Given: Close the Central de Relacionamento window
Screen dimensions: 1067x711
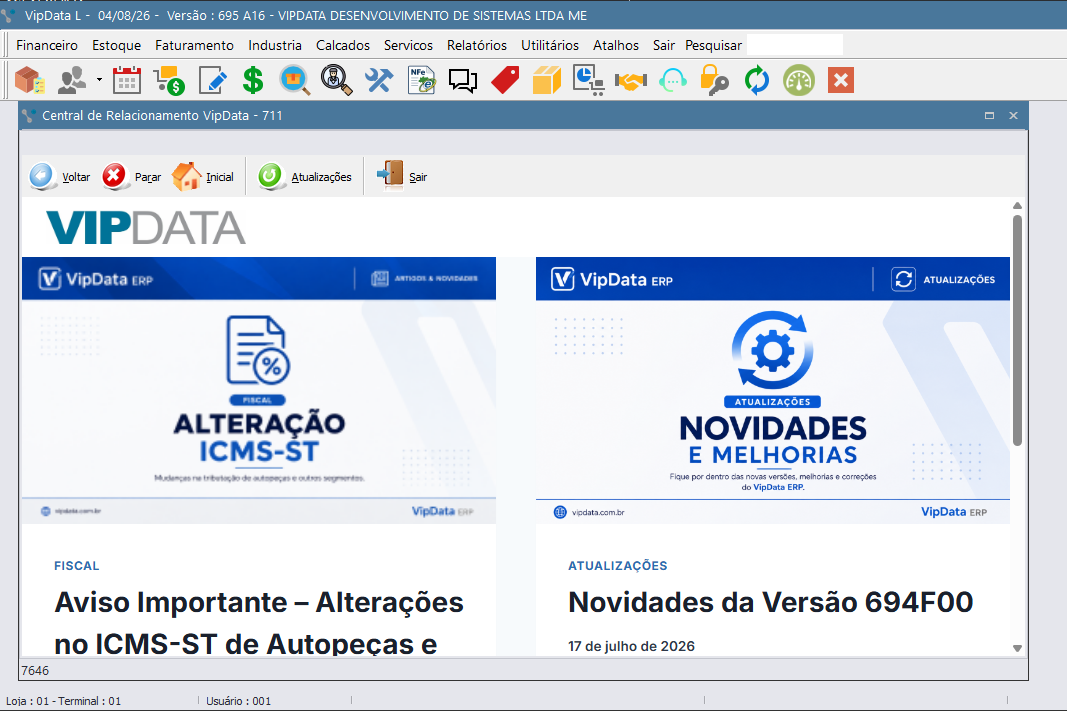Looking at the screenshot, I should coord(1013,116).
